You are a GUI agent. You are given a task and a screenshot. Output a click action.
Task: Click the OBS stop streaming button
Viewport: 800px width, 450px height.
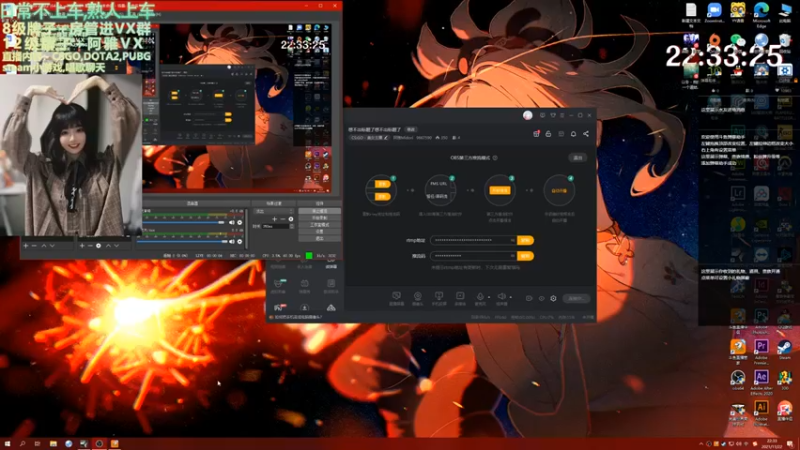[x=319, y=211]
